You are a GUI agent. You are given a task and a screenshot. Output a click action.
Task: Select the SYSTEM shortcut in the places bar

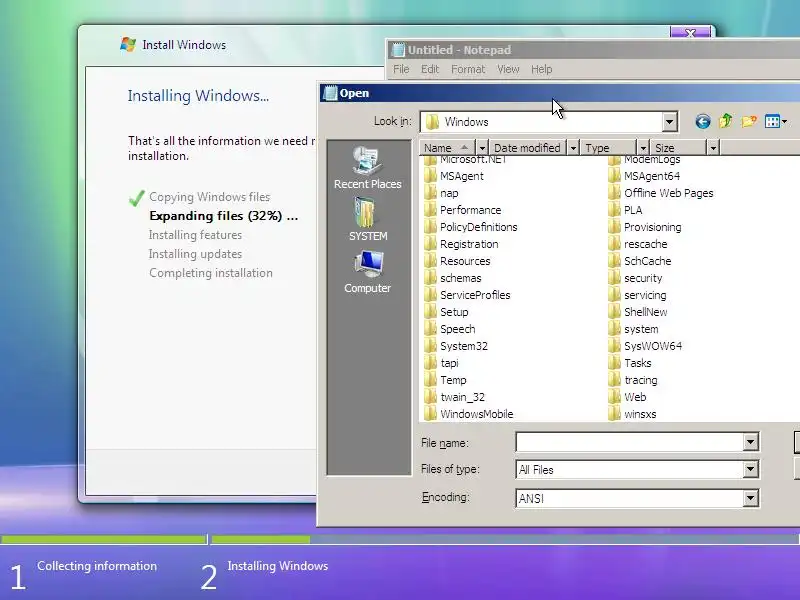tap(367, 220)
